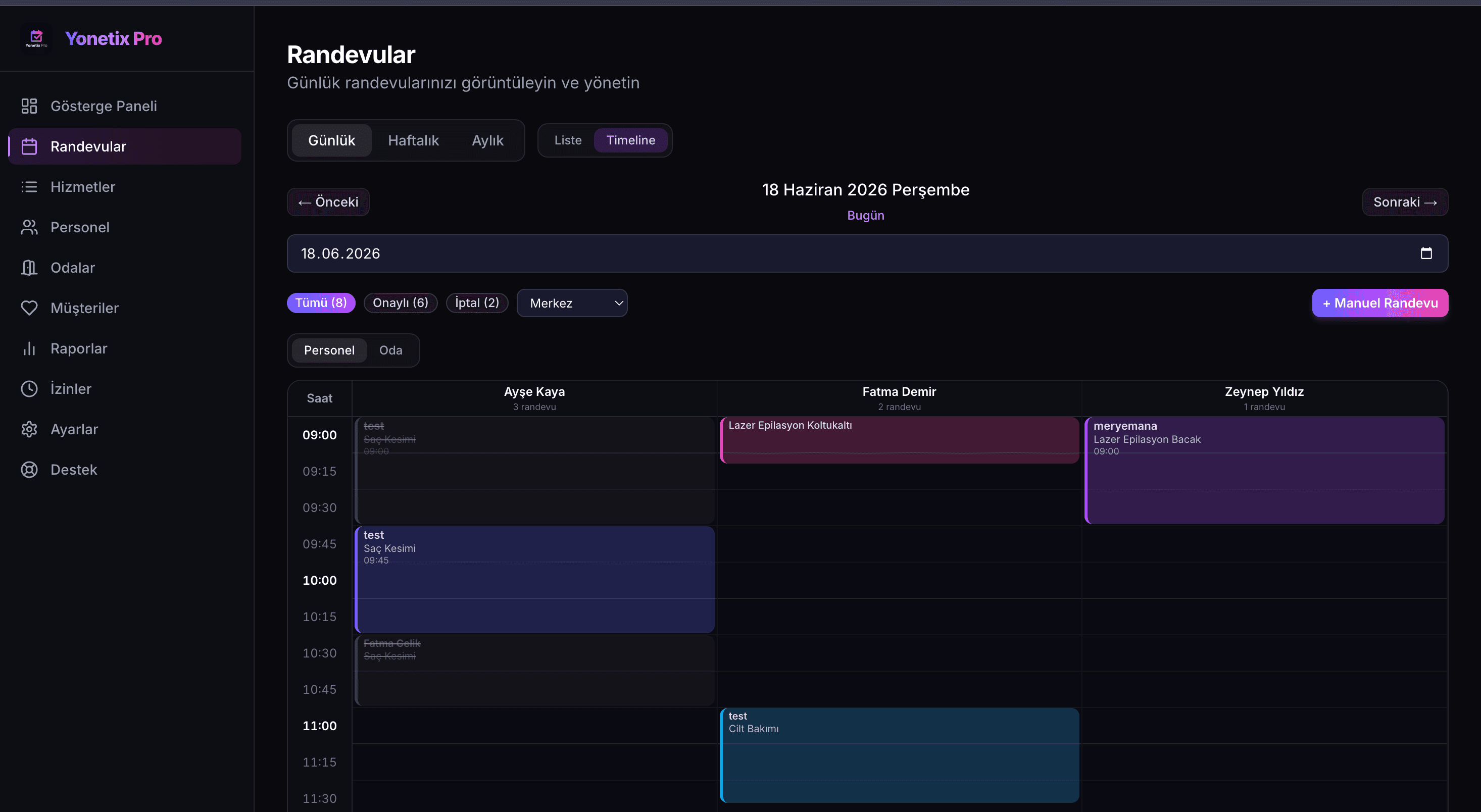Click the Ayşe Kaya column header

tap(534, 397)
